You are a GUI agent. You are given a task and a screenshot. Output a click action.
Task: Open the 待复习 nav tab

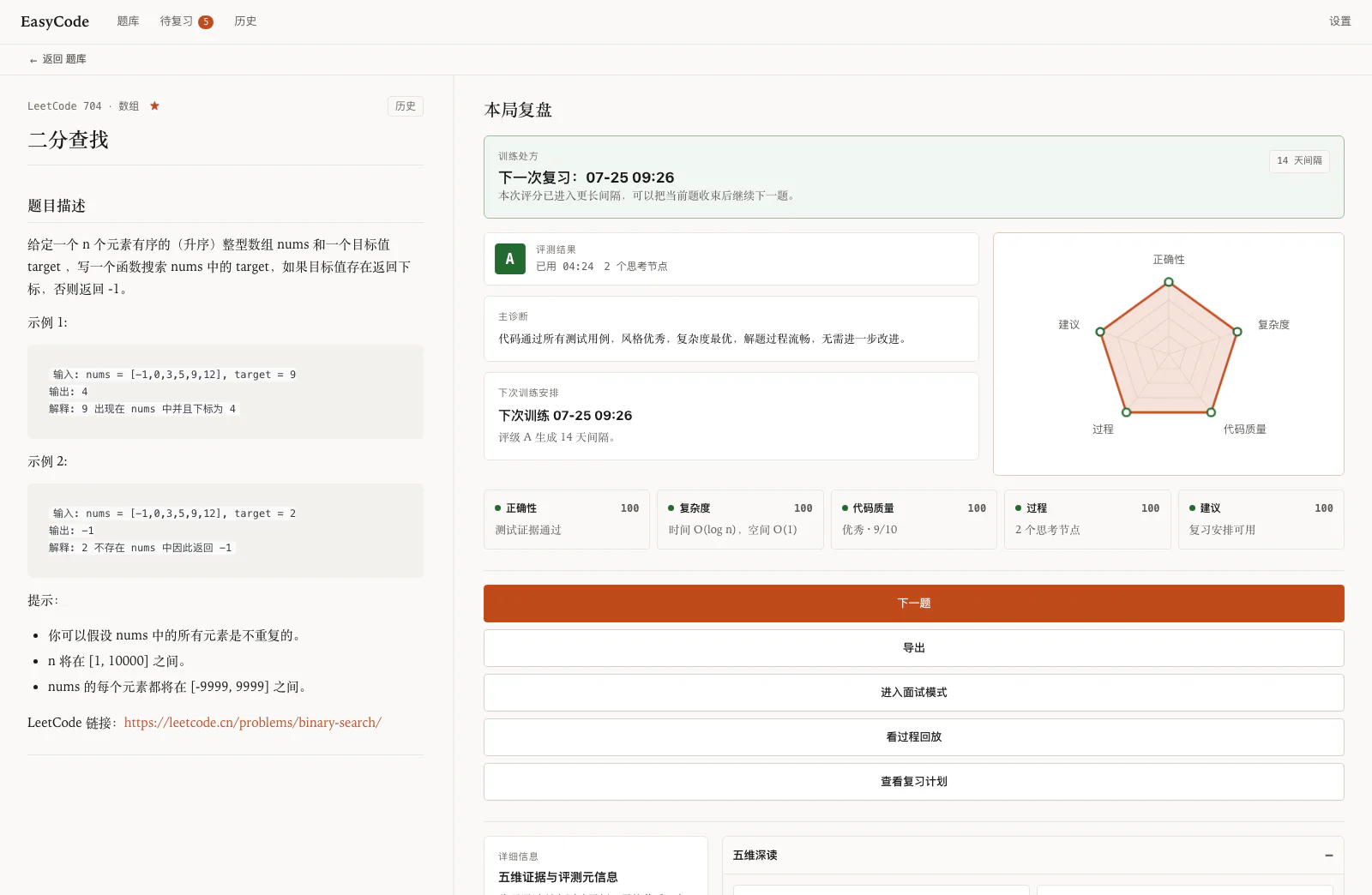click(x=176, y=21)
